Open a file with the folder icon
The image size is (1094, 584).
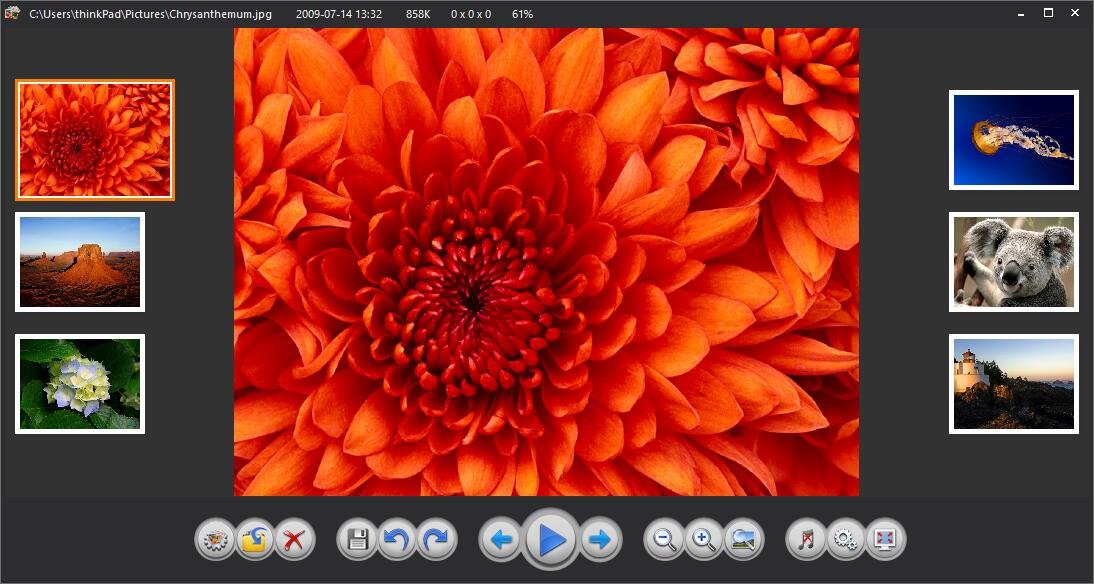coord(254,541)
